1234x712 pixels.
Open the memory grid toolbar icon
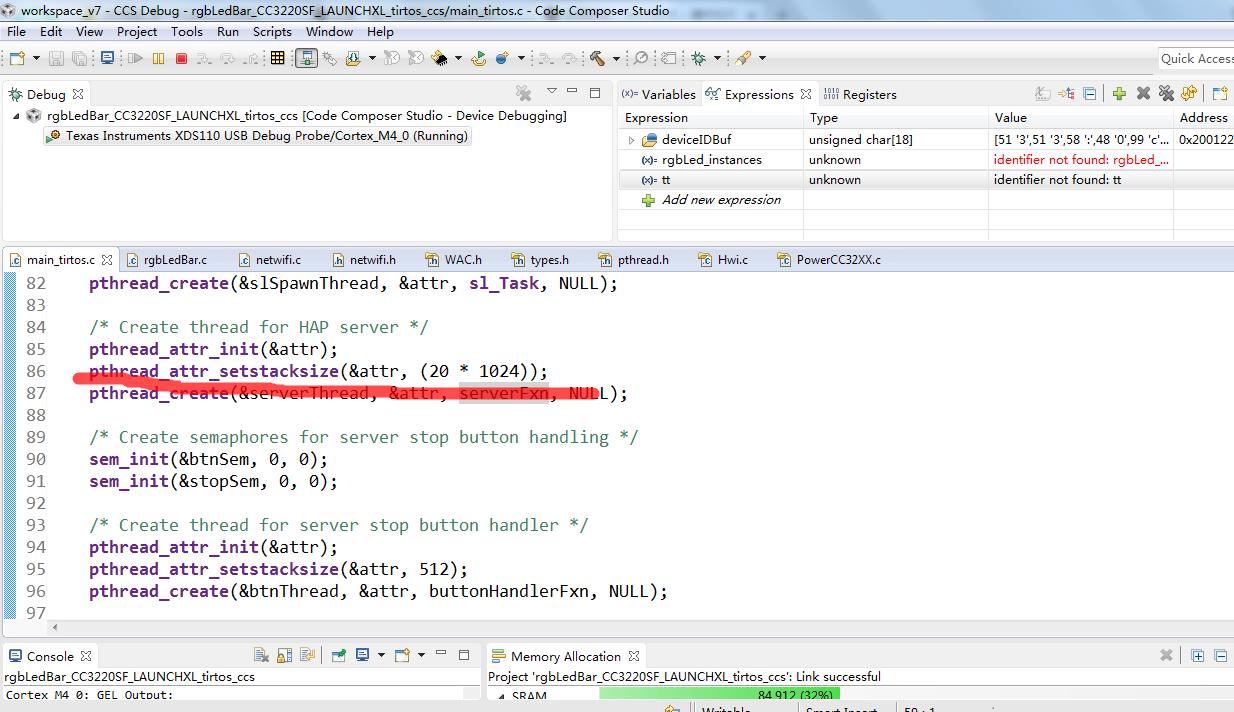[277, 58]
